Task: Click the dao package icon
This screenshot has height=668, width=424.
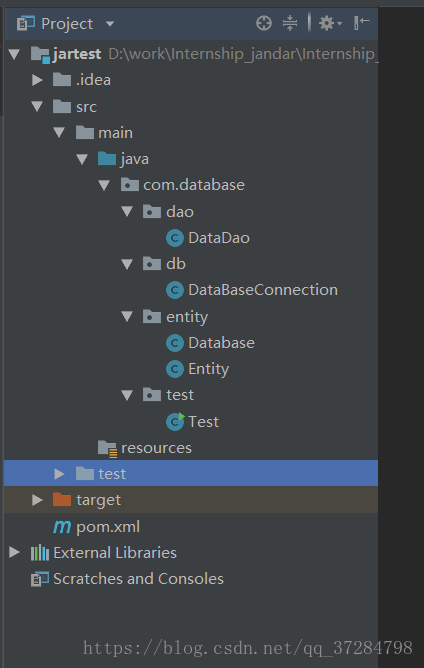Action: coord(152,211)
